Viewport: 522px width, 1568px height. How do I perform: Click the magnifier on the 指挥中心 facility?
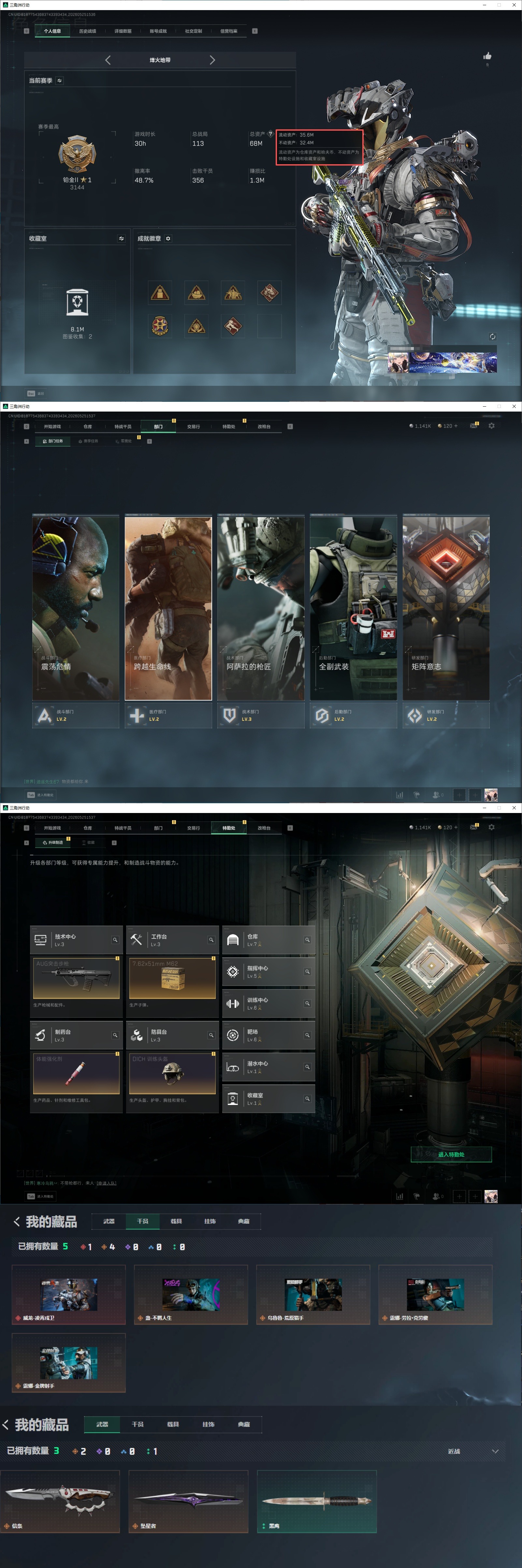point(307,971)
